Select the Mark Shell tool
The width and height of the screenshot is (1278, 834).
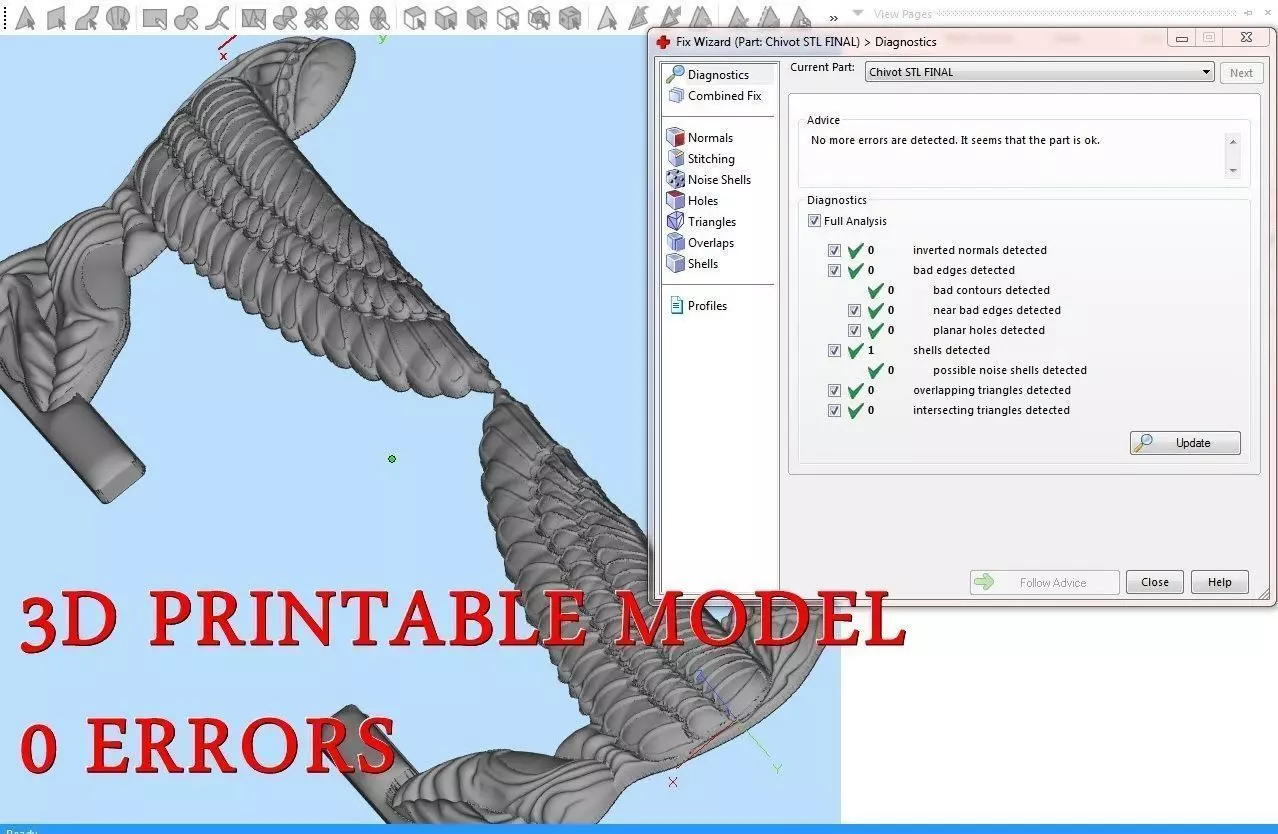(x=118, y=17)
